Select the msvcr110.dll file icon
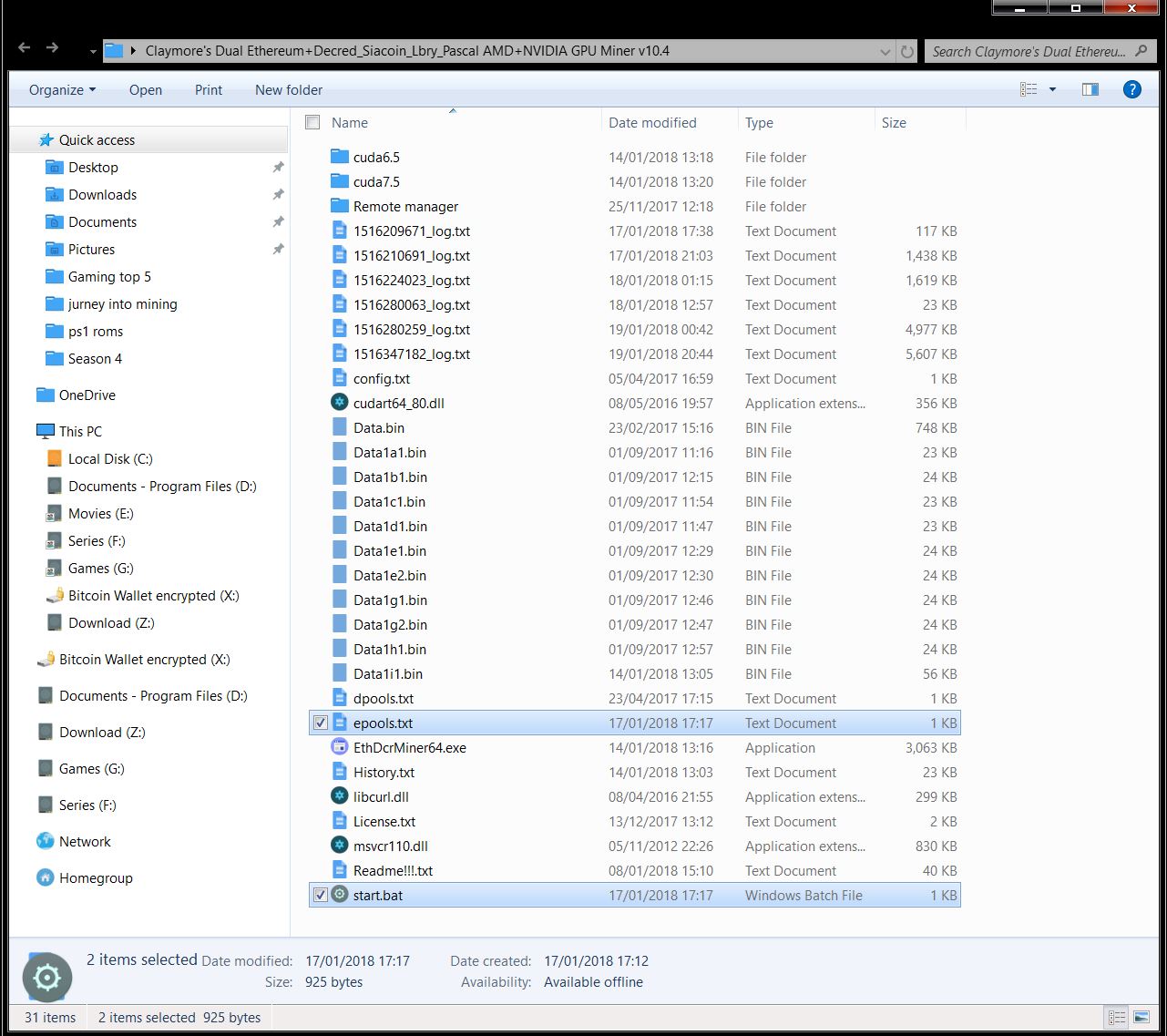 click(x=340, y=846)
